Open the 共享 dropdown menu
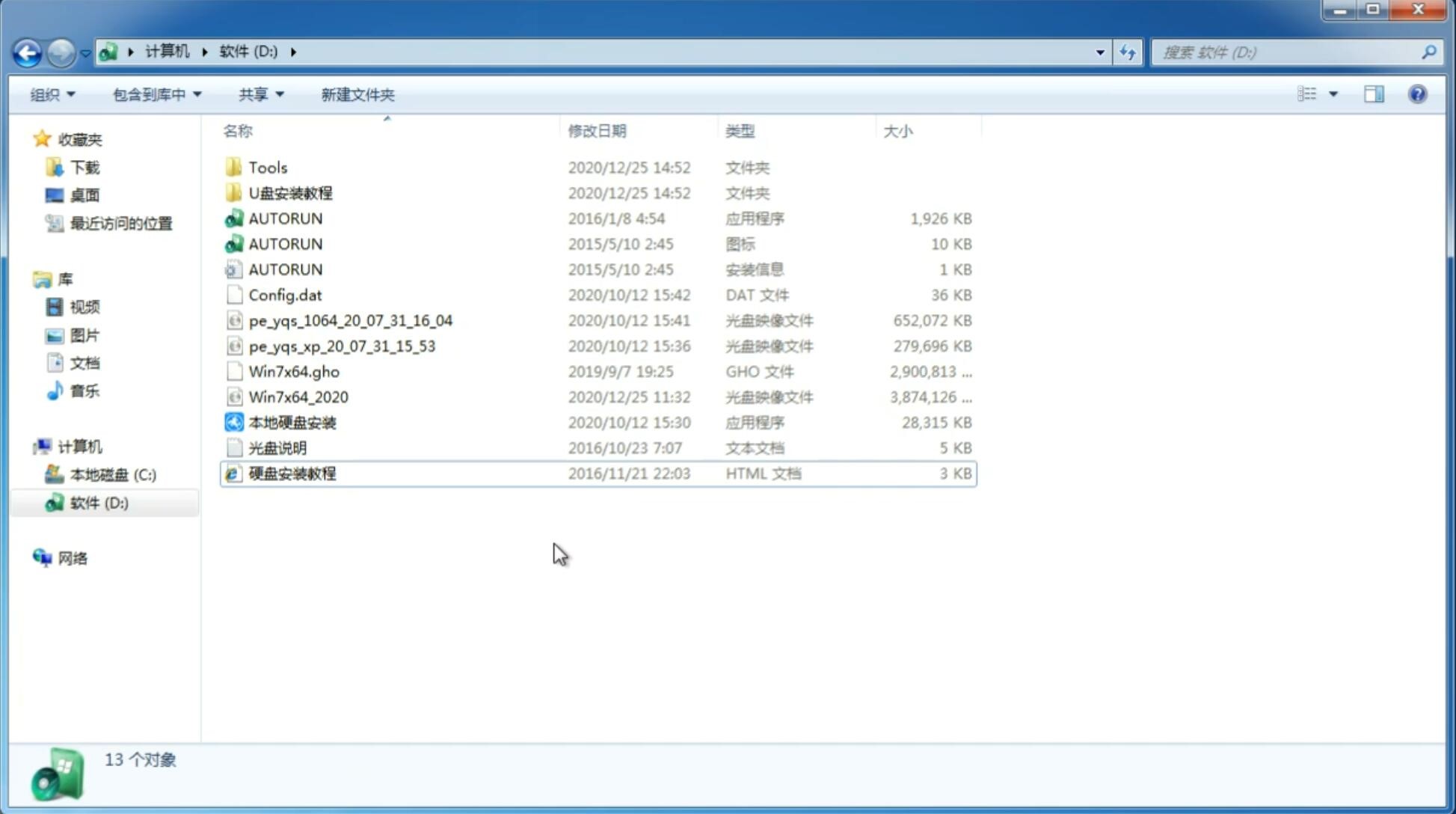Viewport: 1456px width, 814px height. pyautogui.click(x=259, y=93)
